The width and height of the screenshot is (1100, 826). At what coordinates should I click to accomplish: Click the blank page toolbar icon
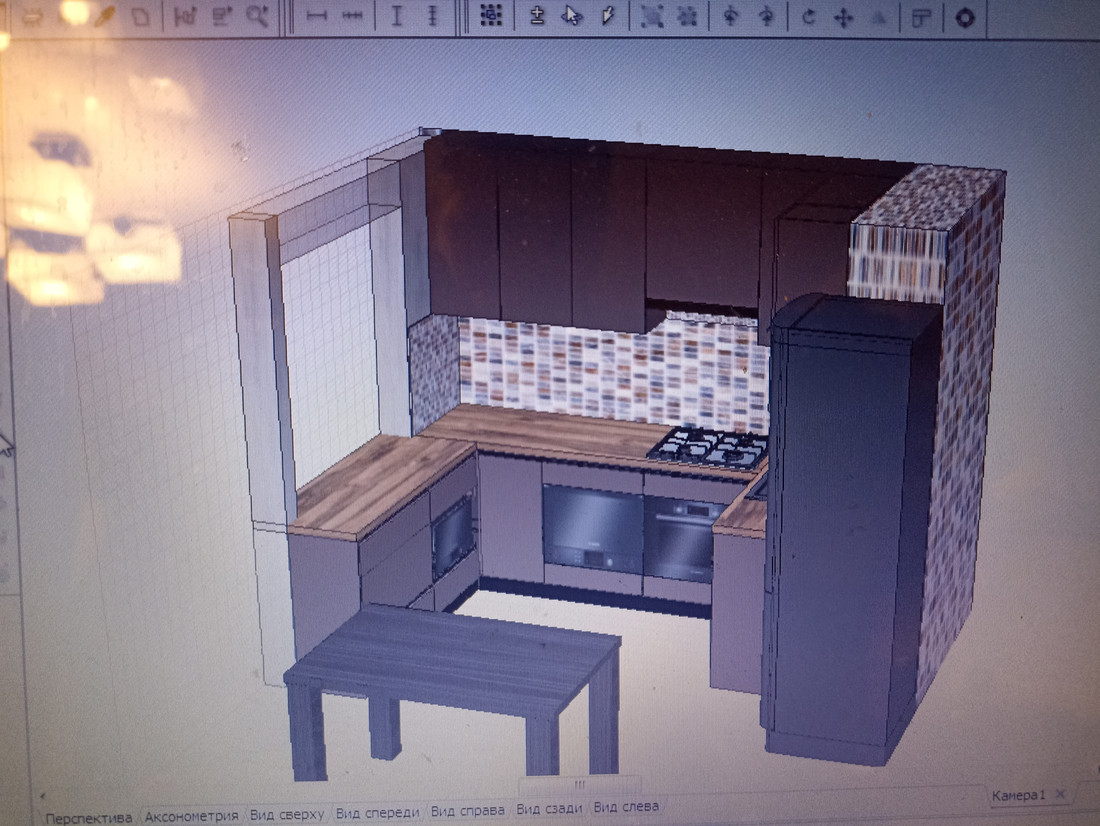(141, 17)
